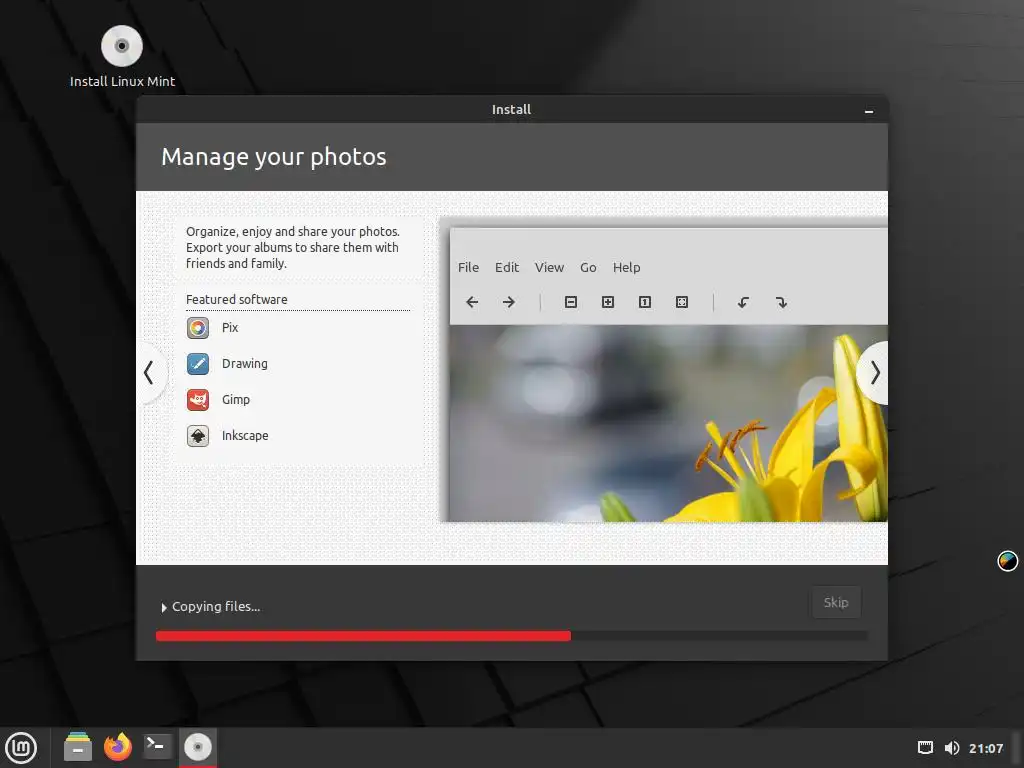Click the Drawing label text

coord(245,364)
